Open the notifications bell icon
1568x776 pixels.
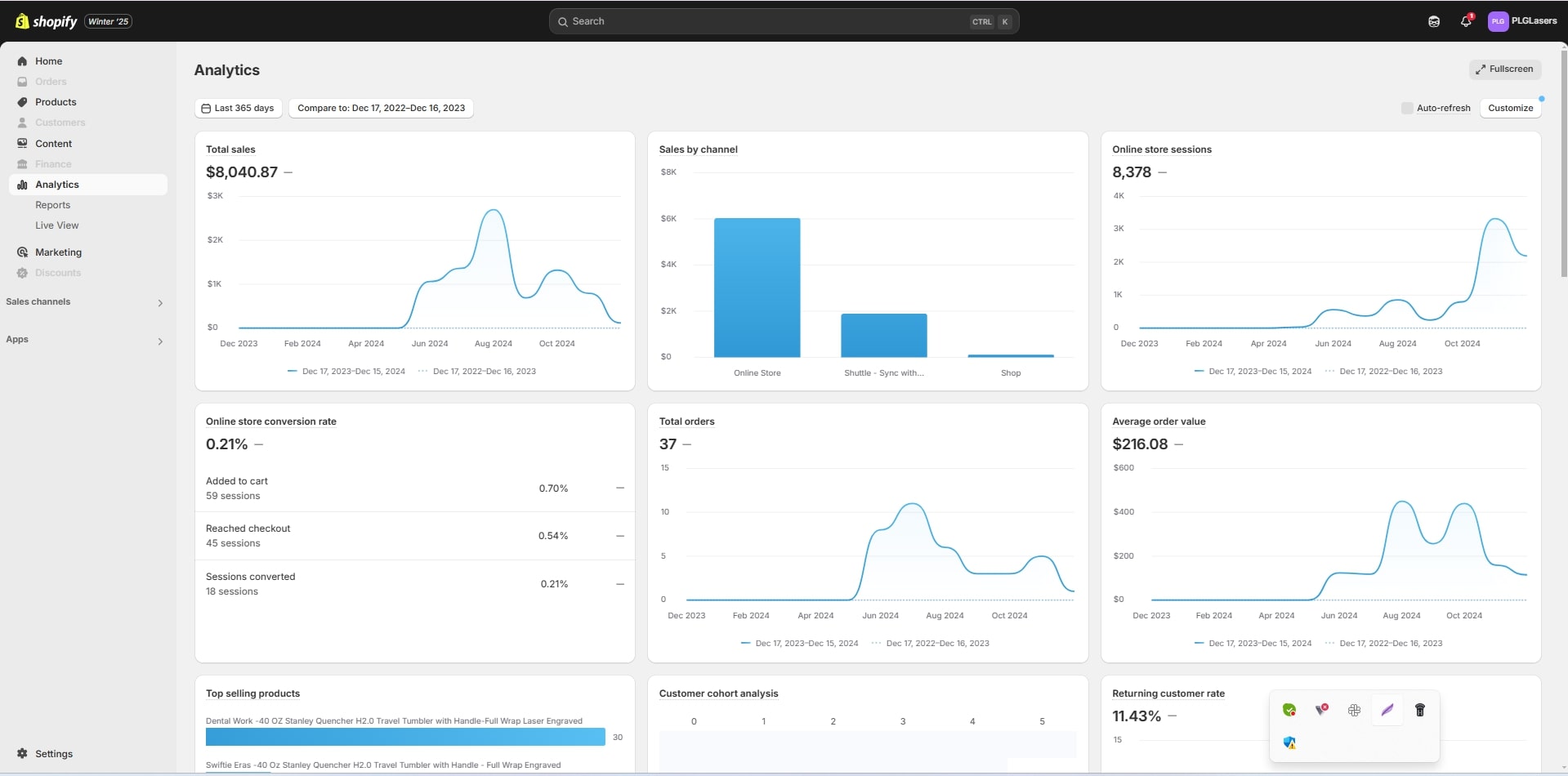[x=1466, y=22]
